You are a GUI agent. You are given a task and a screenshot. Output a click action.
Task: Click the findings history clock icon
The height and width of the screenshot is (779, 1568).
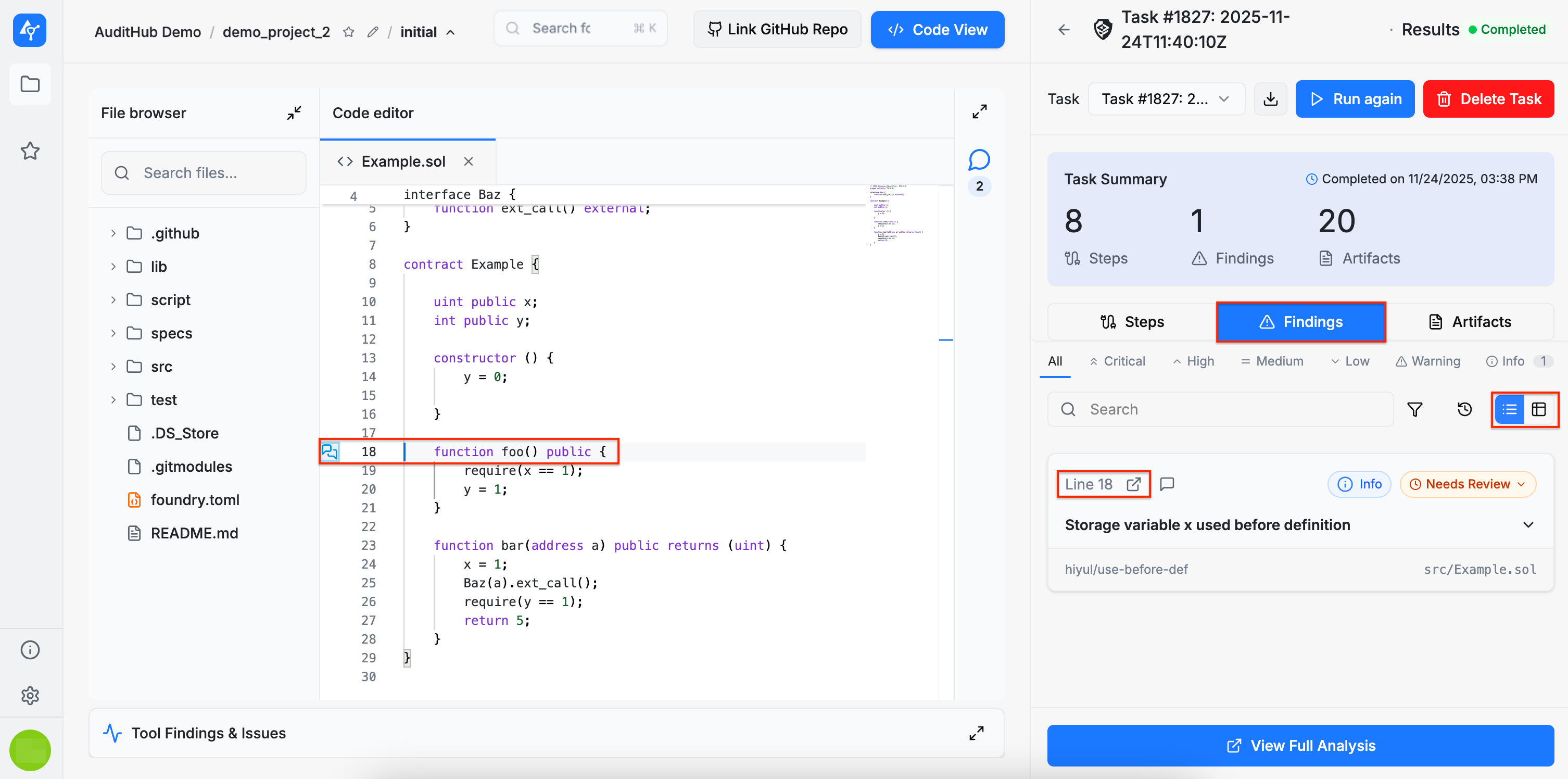point(1464,409)
